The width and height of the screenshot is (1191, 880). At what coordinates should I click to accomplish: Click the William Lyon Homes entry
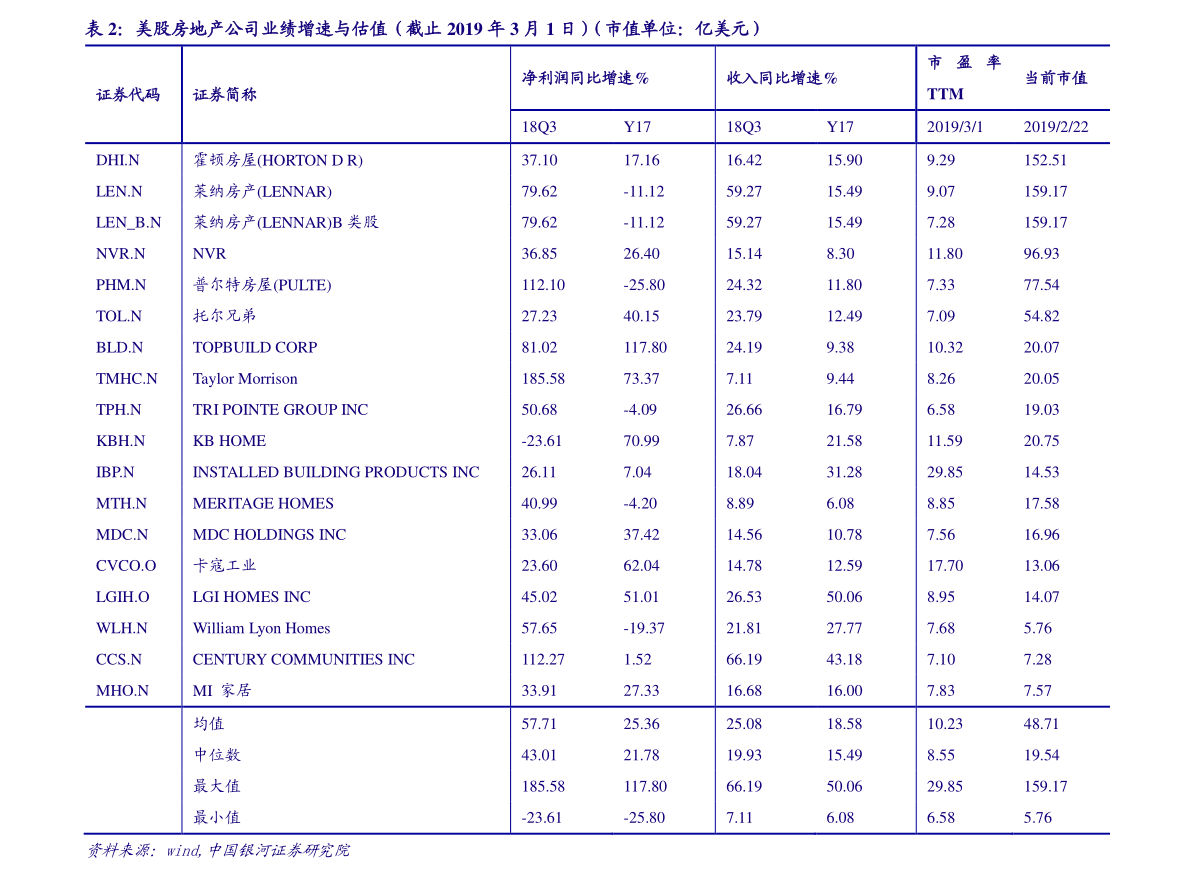click(261, 629)
